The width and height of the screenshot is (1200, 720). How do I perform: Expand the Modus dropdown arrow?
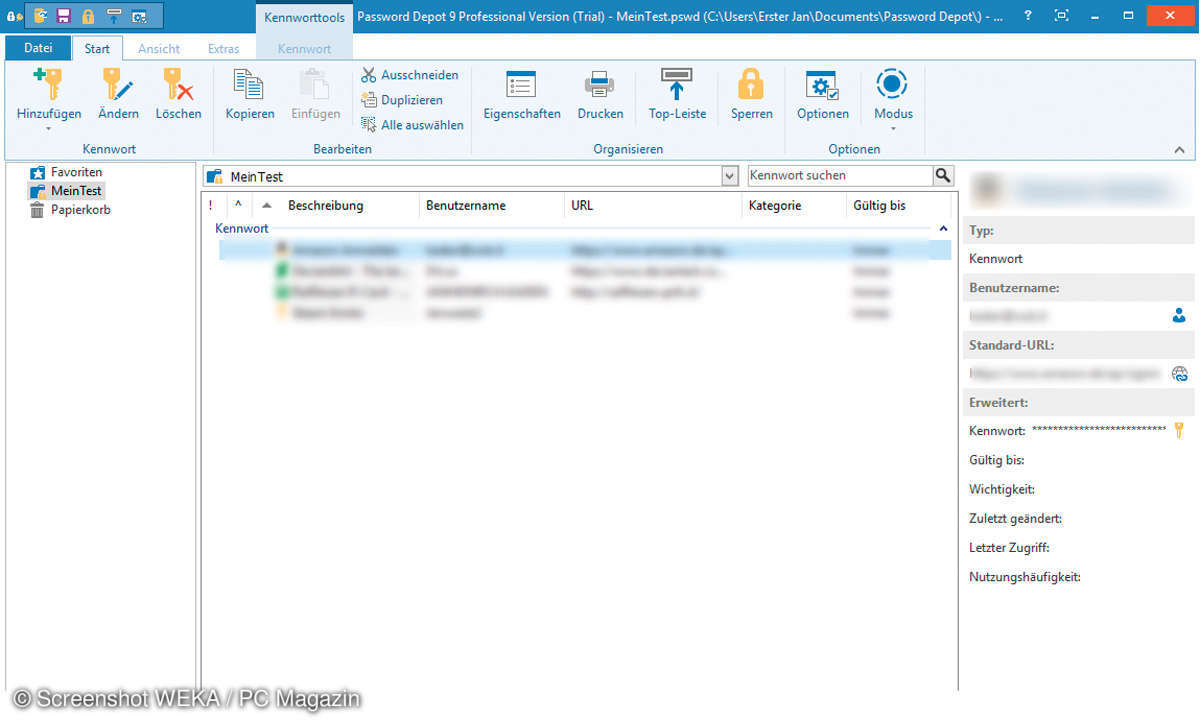pos(893,128)
